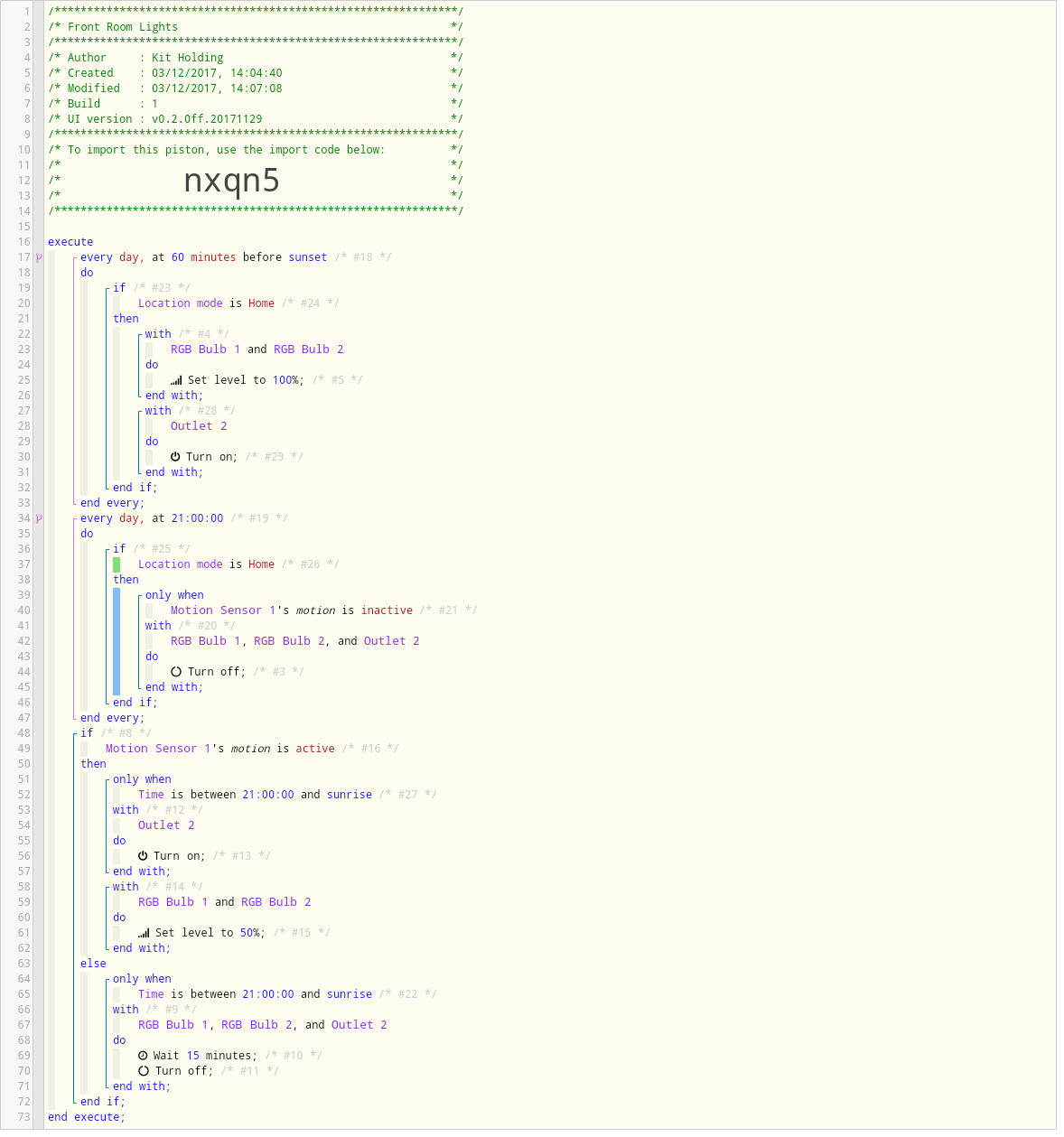1064x1137 pixels.
Task: Click 'Home' value in condition #24
Action: click(262, 303)
